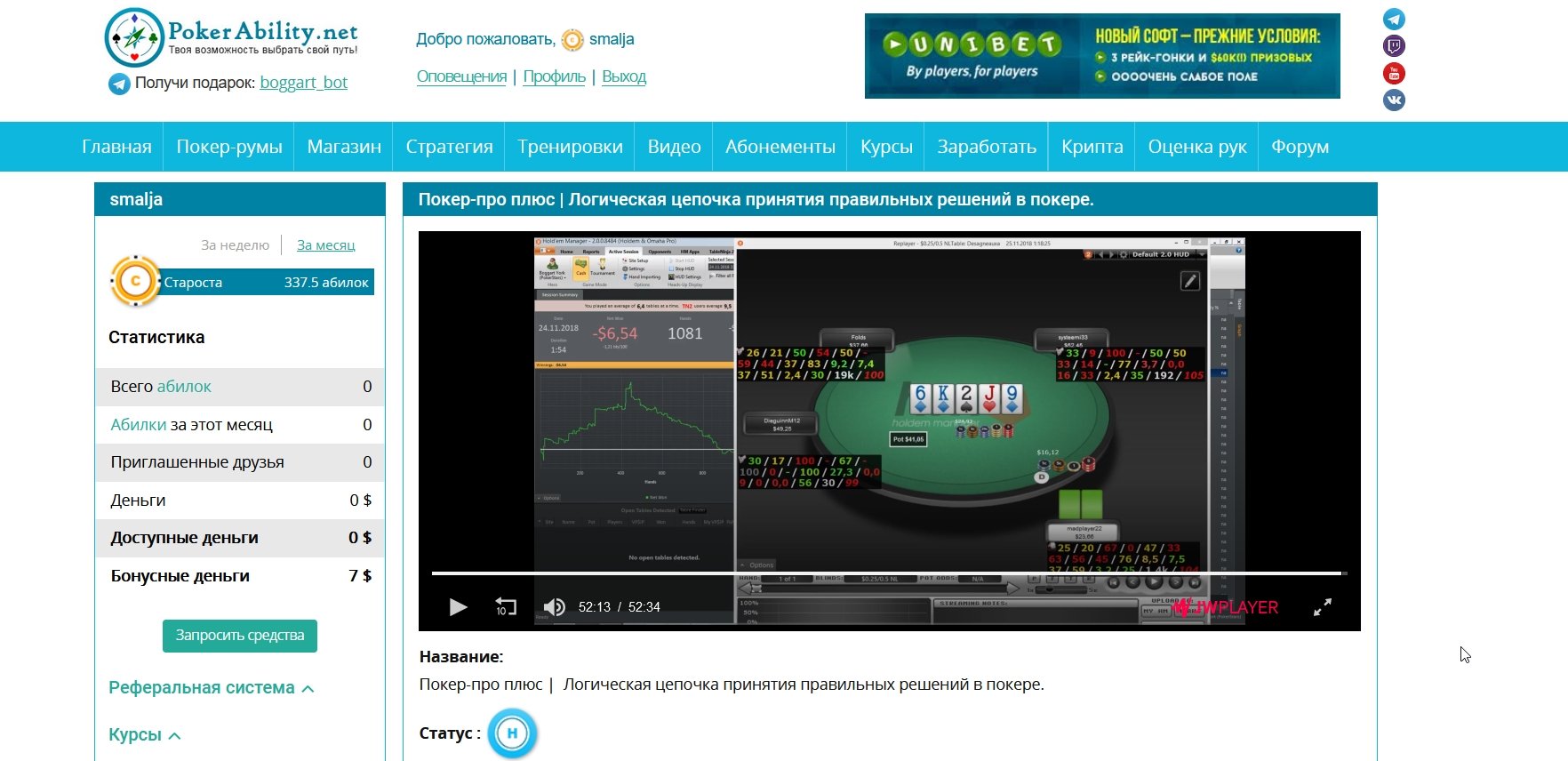
Task: Click Абилки link in этот месяц row
Action: pos(138,425)
